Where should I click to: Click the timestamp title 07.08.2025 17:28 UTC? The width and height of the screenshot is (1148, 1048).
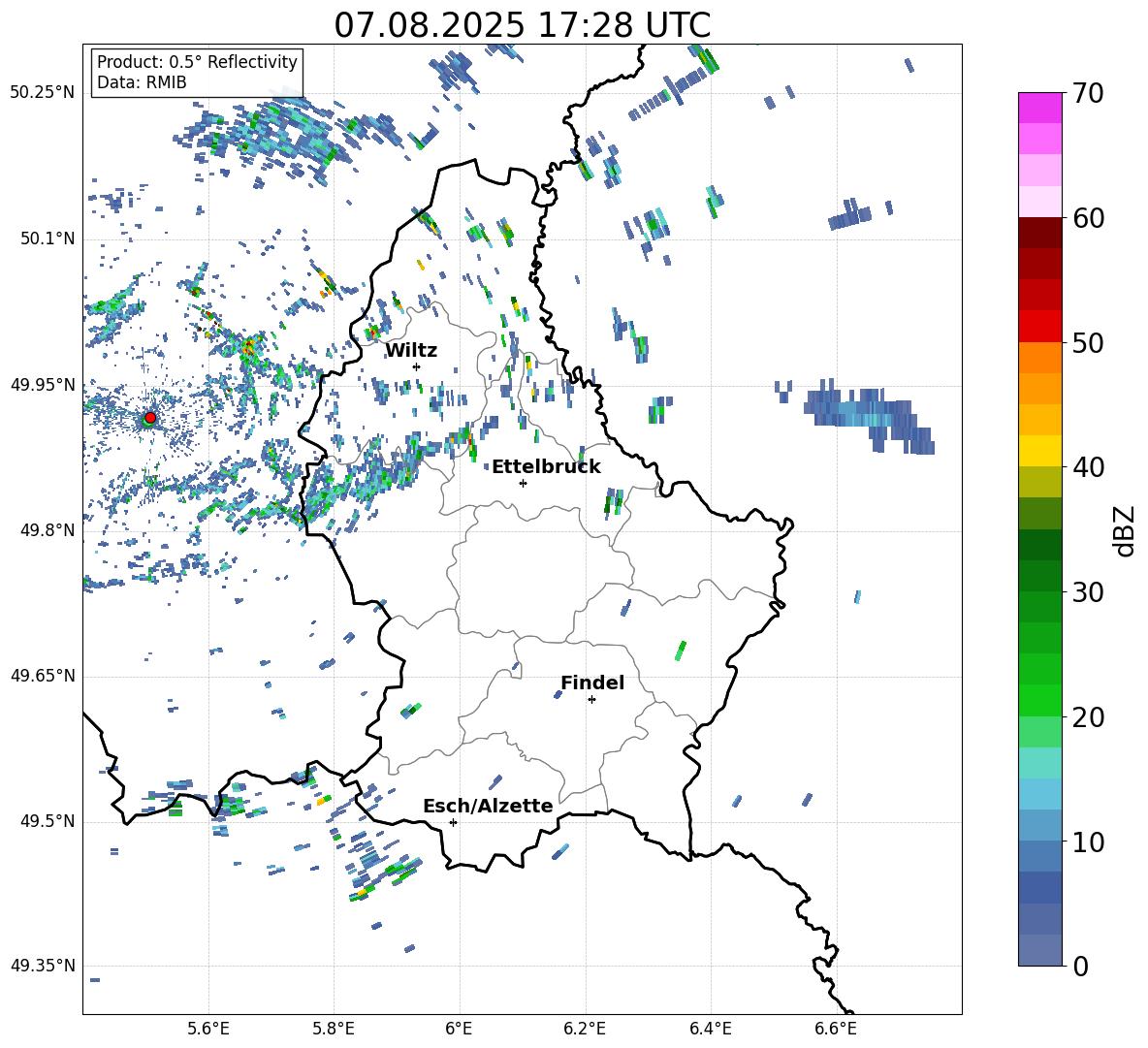522,25
